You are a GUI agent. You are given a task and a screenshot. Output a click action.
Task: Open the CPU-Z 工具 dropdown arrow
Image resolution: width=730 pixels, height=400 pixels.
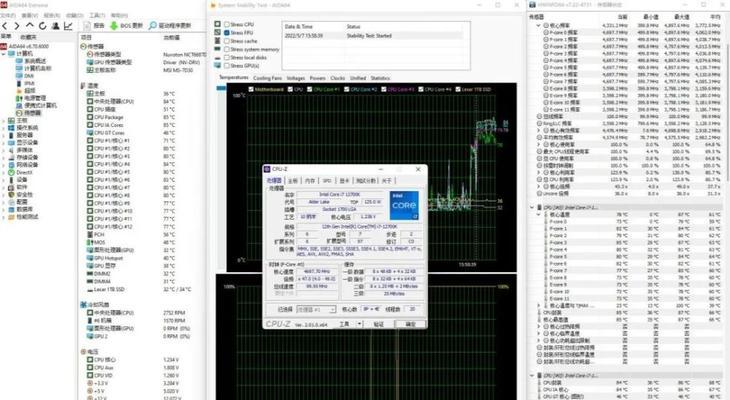(x=359, y=324)
